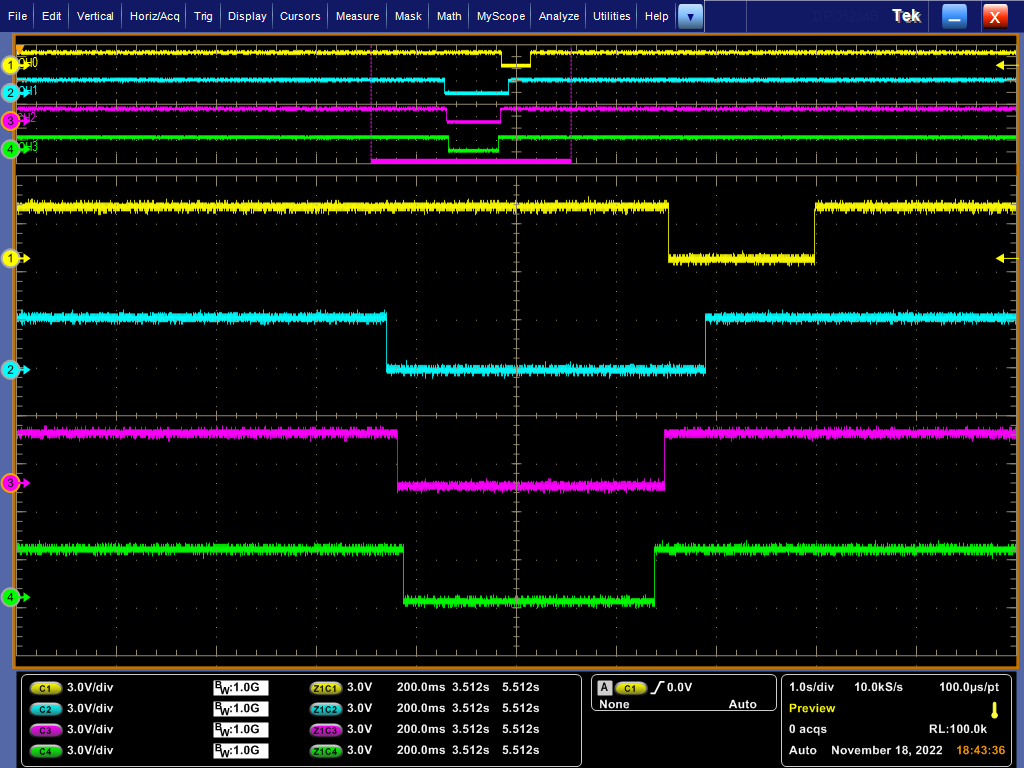Open the Math menu

(x=449, y=16)
